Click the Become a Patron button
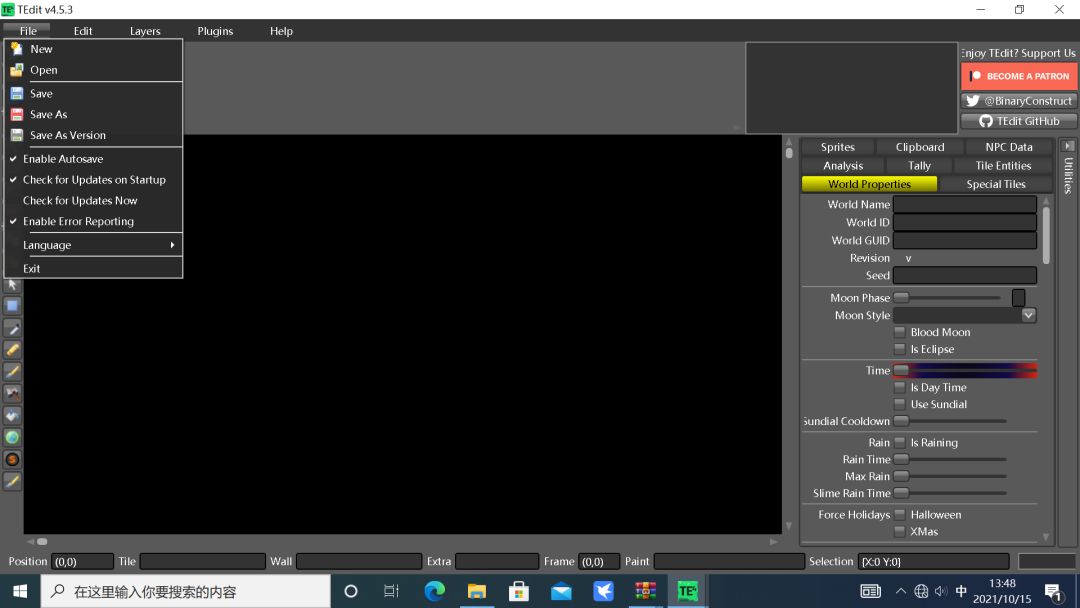This screenshot has width=1080, height=608. click(1019, 76)
